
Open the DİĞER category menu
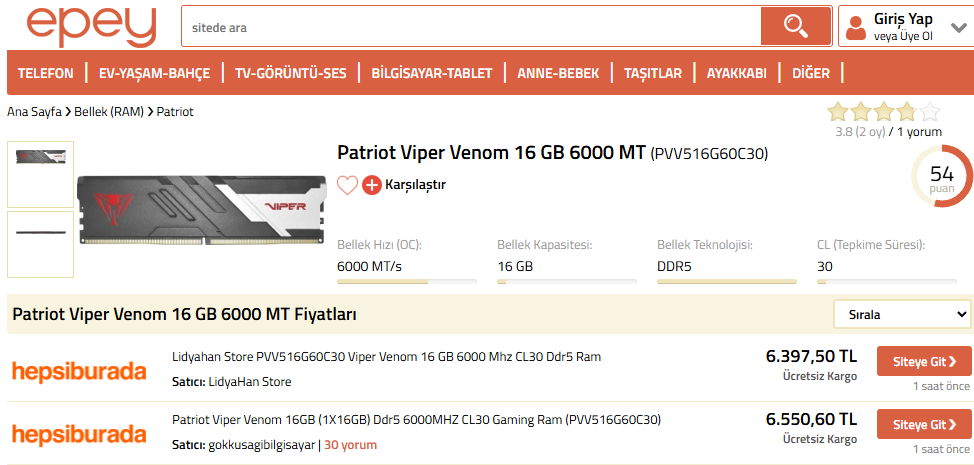click(810, 73)
